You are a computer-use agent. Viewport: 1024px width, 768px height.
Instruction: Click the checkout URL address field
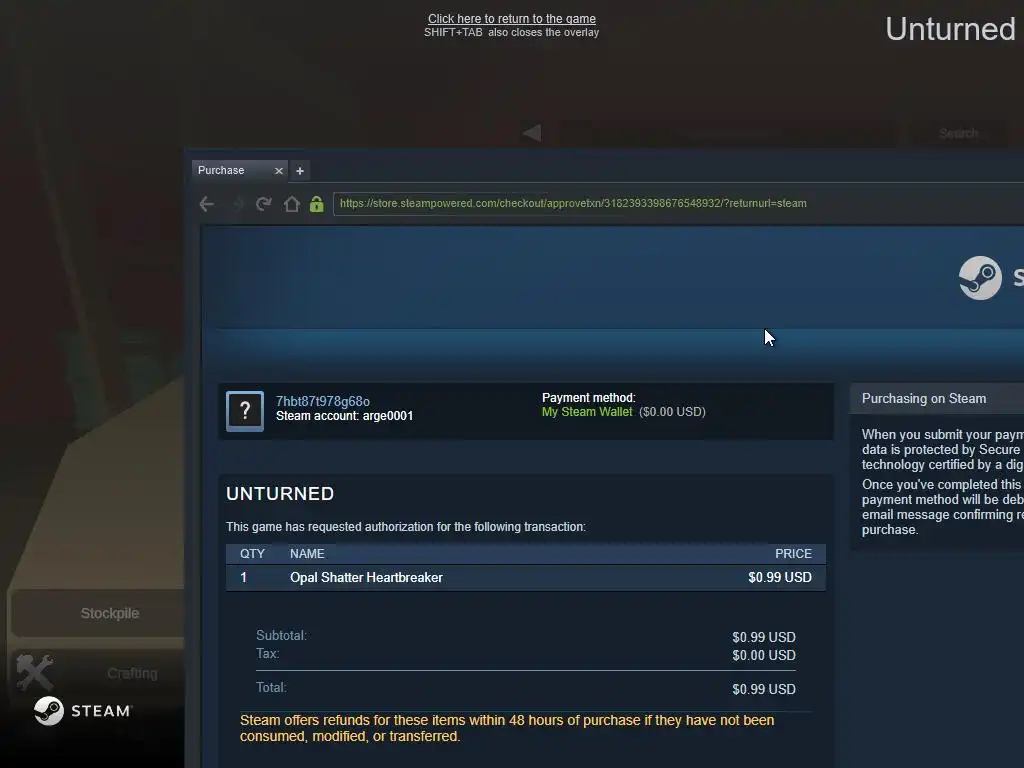(x=678, y=204)
